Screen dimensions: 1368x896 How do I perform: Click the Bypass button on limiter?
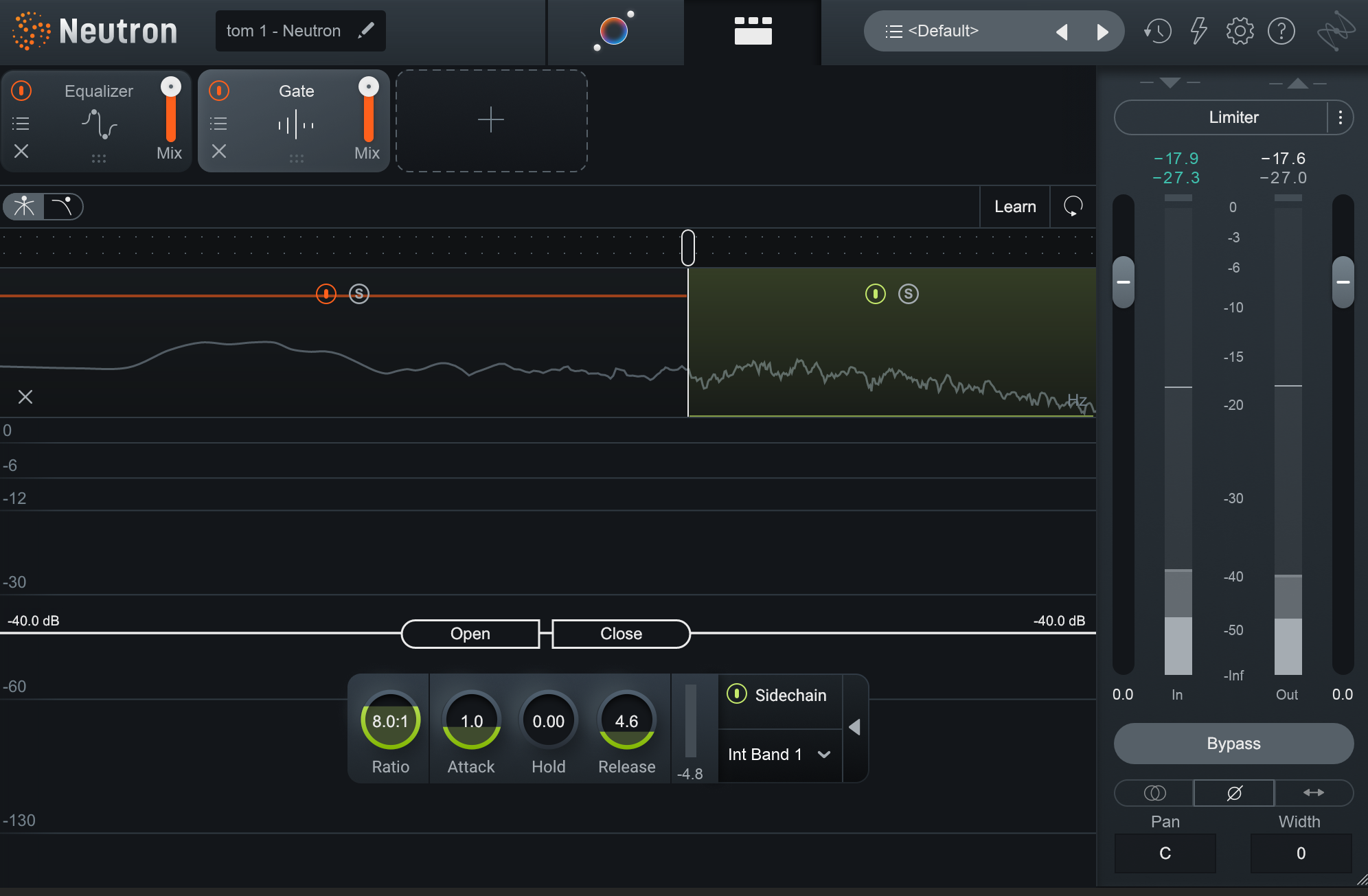(x=1231, y=742)
